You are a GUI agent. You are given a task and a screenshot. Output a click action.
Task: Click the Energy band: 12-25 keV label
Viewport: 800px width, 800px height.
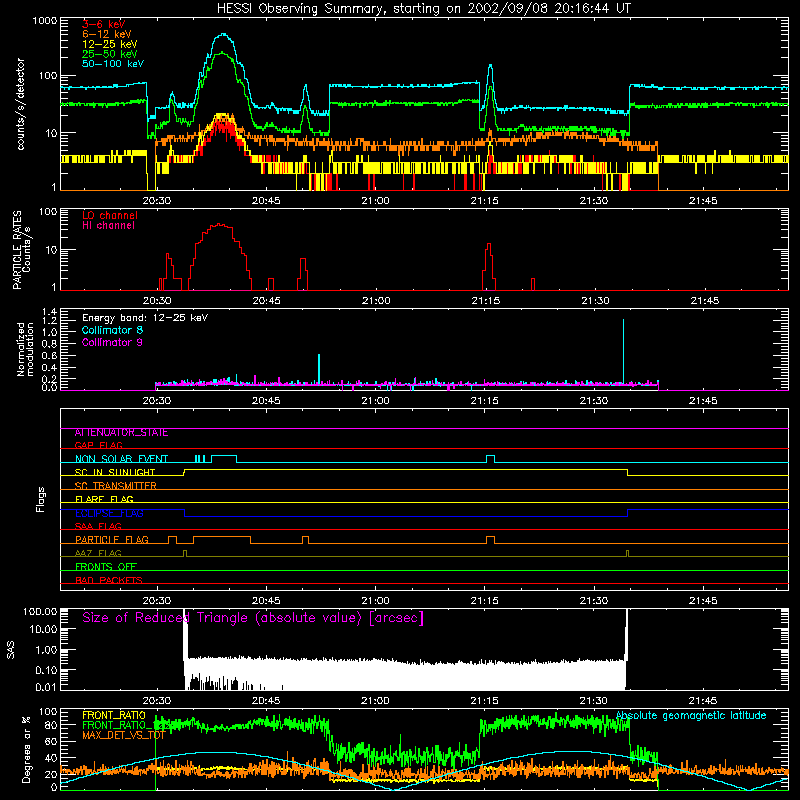click(x=145, y=318)
